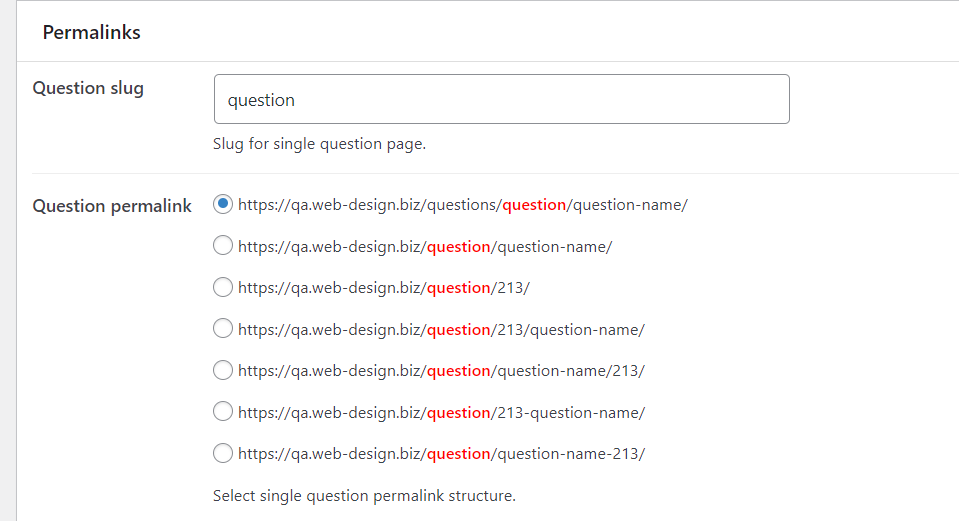Screen dimensions: 959x521
Task: Click the Question permalink row label
Action: point(112,206)
